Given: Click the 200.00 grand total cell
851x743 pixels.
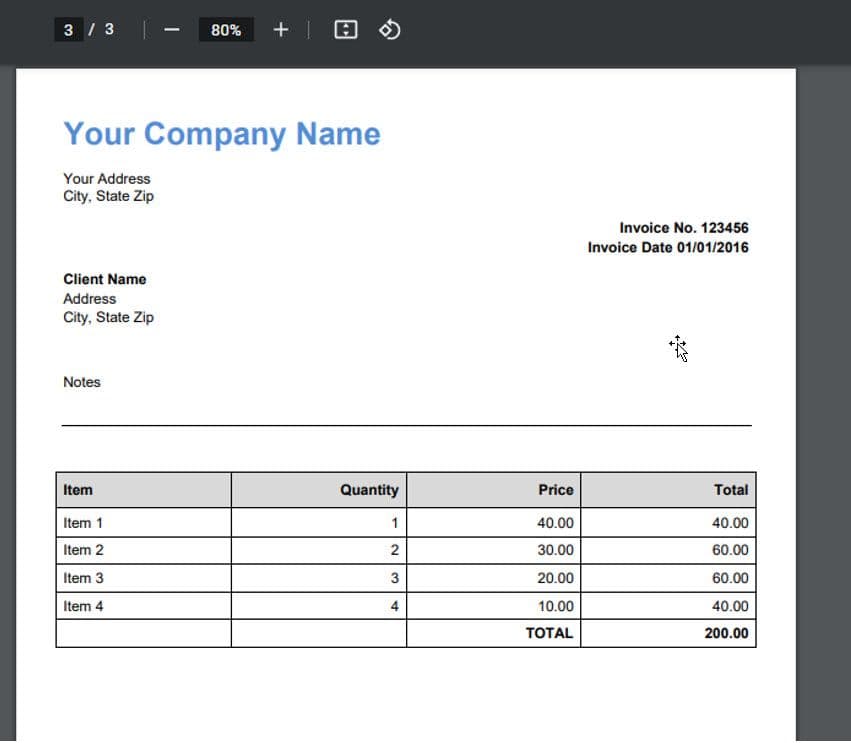Looking at the screenshot, I should point(726,633).
